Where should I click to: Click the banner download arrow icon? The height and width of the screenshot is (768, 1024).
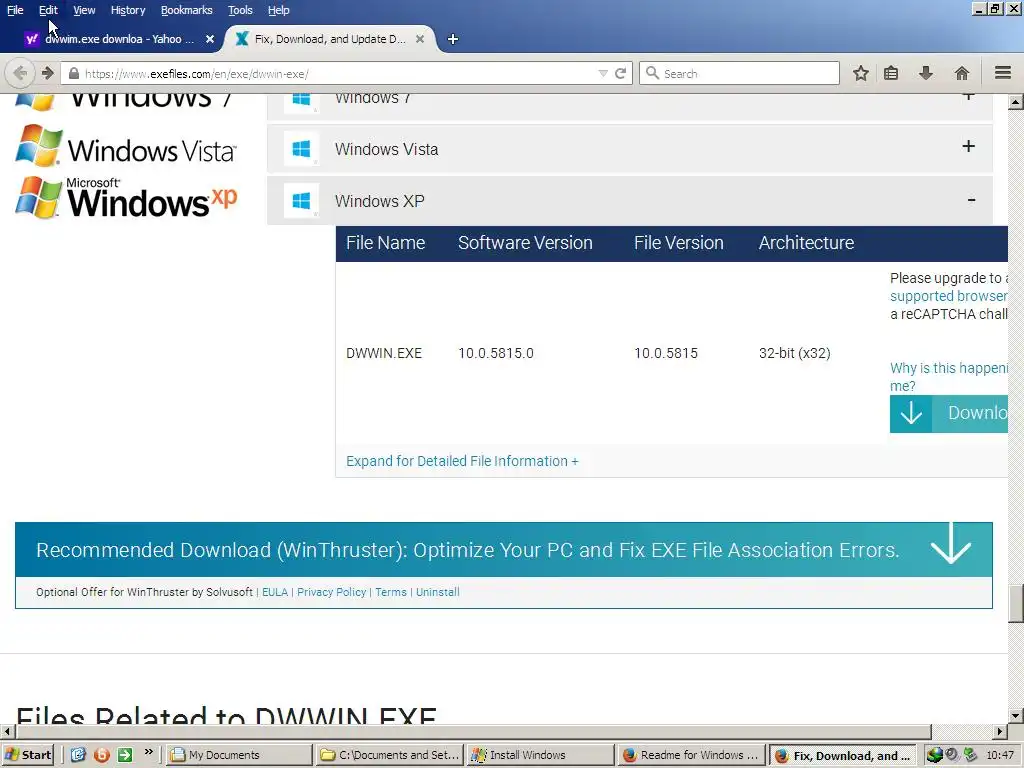coord(951,543)
